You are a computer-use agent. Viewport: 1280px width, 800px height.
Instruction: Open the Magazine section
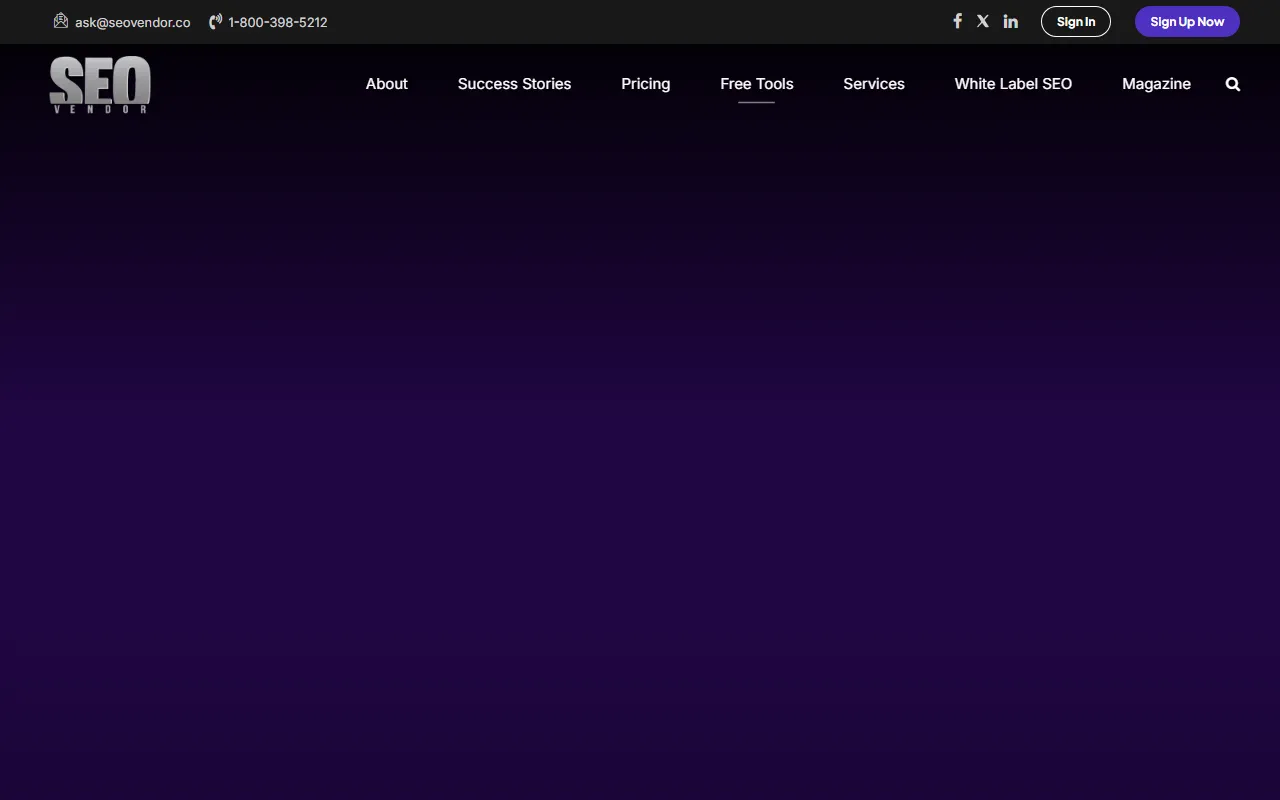click(x=1156, y=84)
